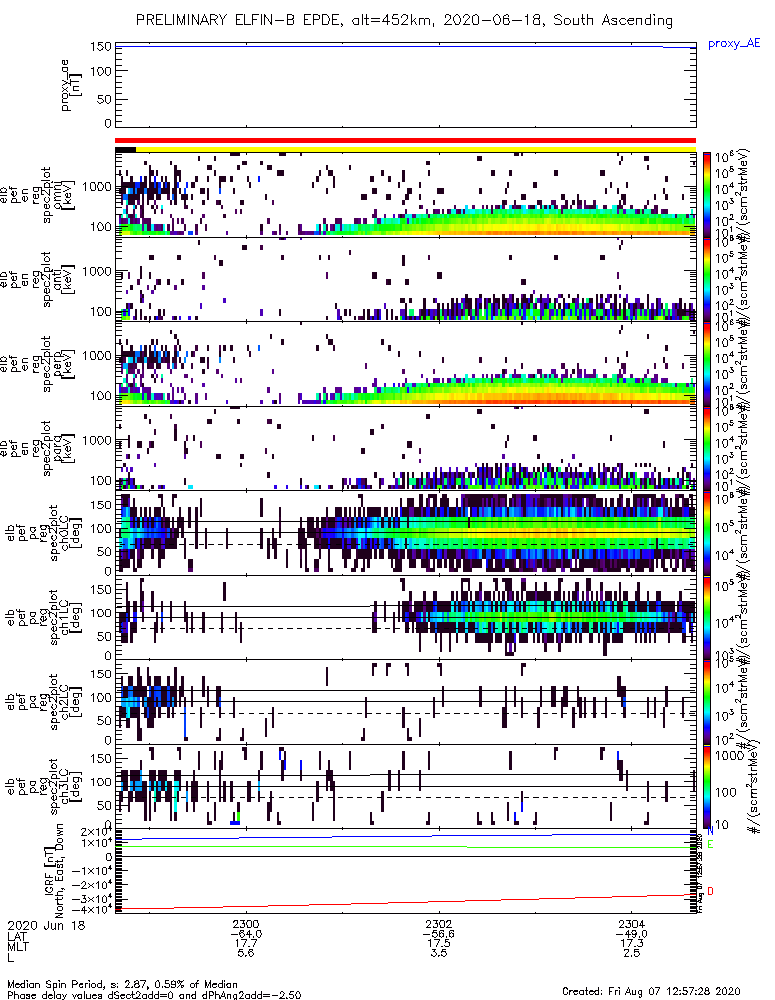Select the anti energy spectrogram panel
Image resolution: width=775 pixels, height=1000 pixels.
(x=406, y=279)
